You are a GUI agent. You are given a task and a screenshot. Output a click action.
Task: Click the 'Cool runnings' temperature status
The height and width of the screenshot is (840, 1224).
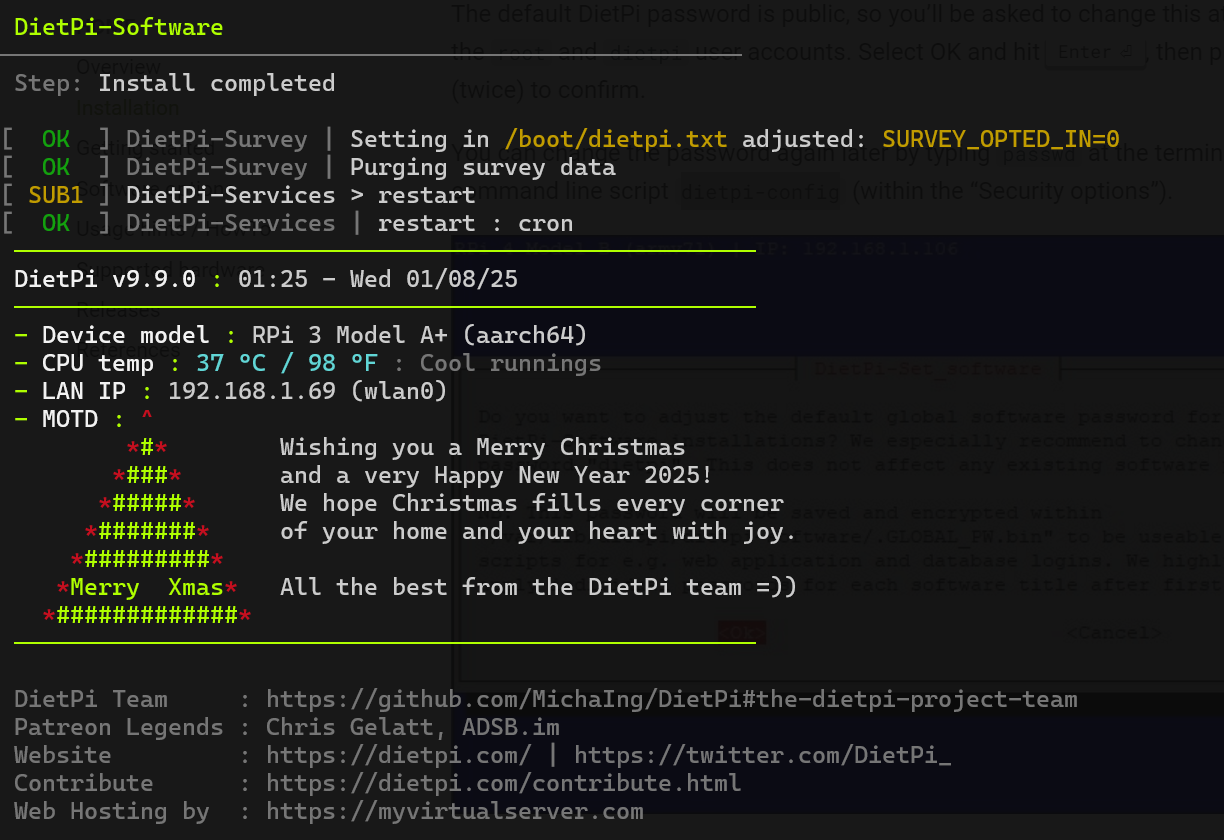pyautogui.click(x=511, y=363)
